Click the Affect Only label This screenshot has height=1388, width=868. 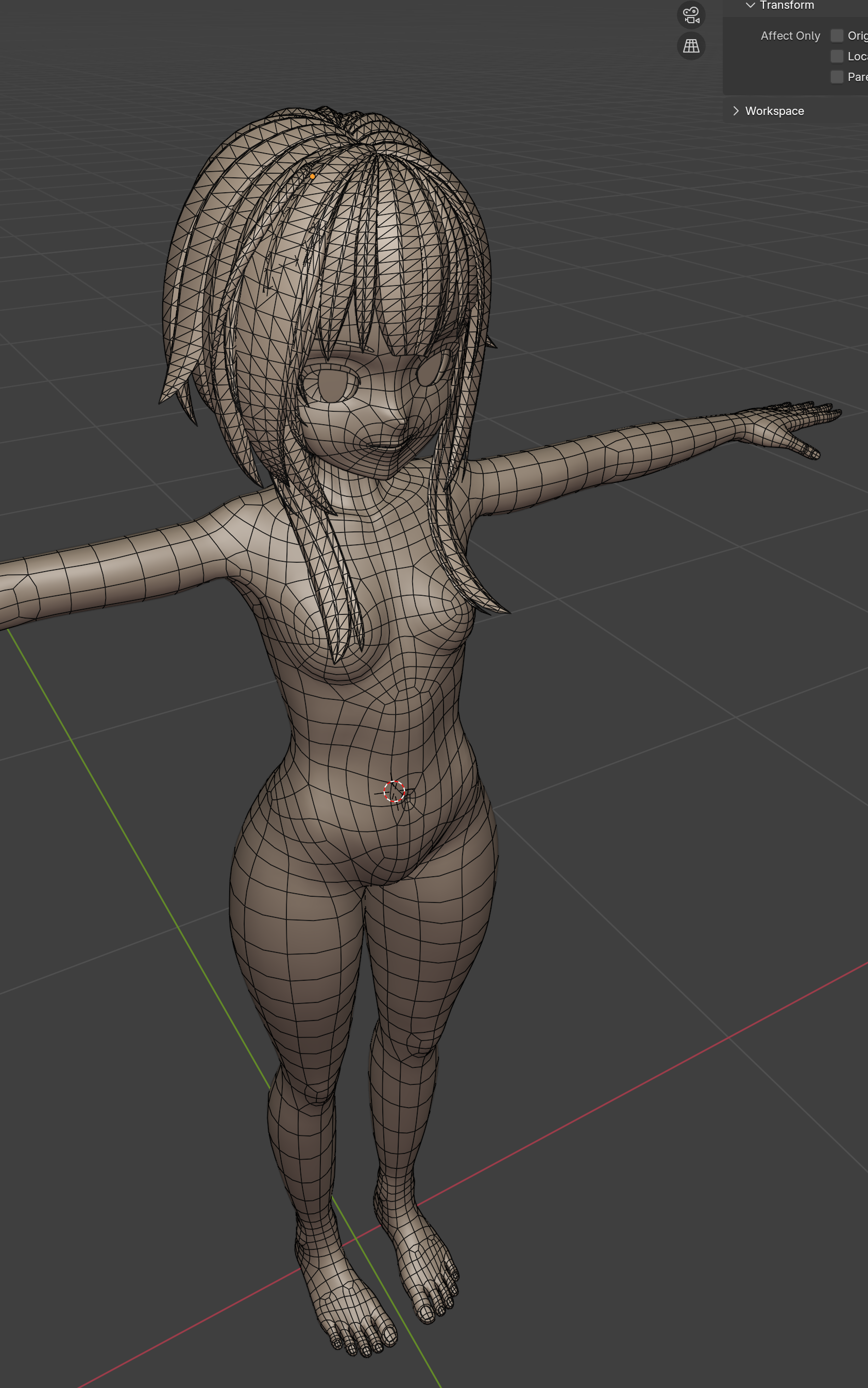[x=790, y=36]
